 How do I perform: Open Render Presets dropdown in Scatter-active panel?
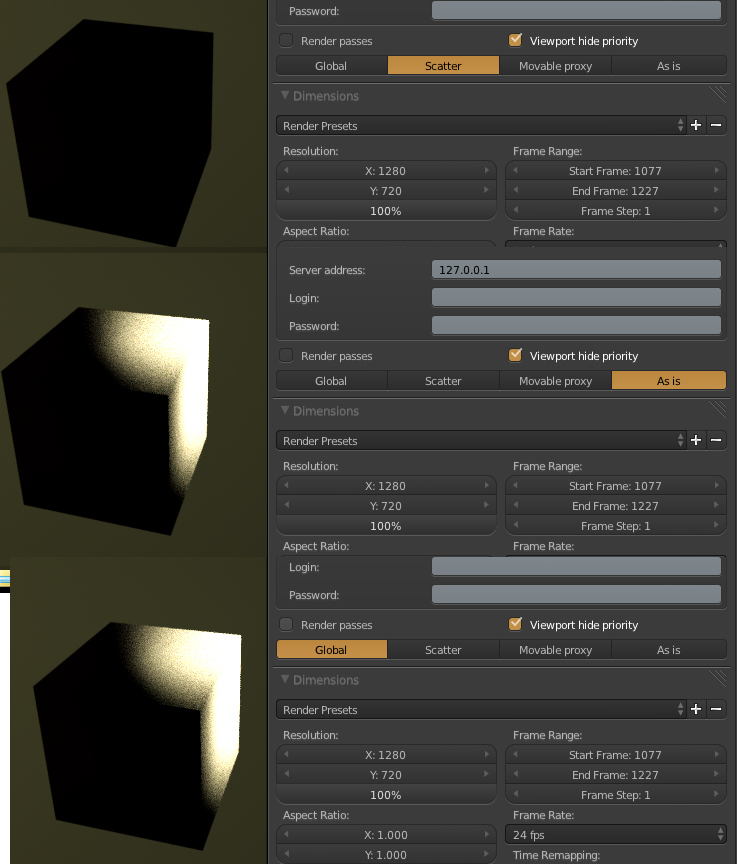(x=481, y=126)
